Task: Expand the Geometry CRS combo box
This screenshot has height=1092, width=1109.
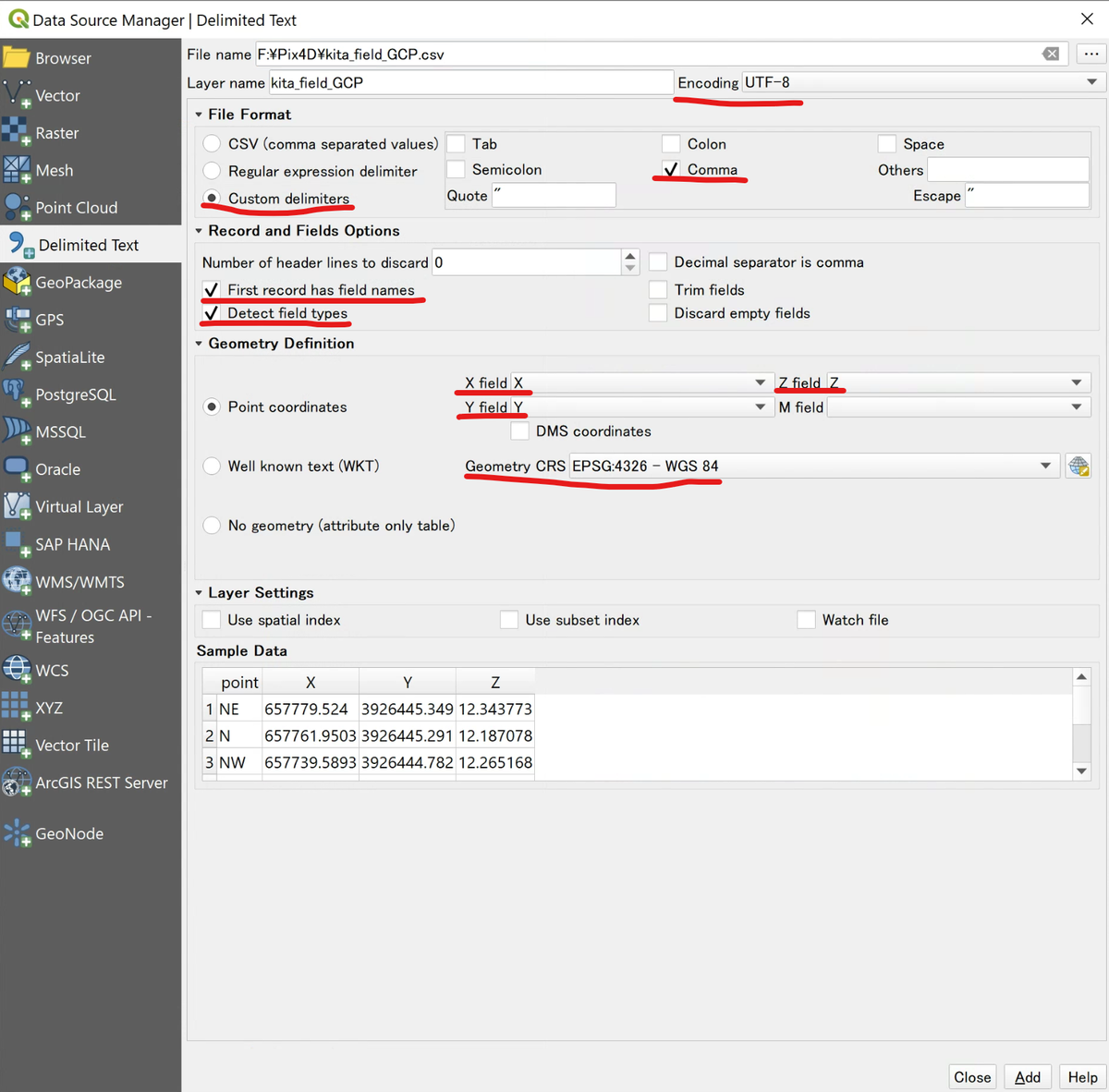Action: 814,466
